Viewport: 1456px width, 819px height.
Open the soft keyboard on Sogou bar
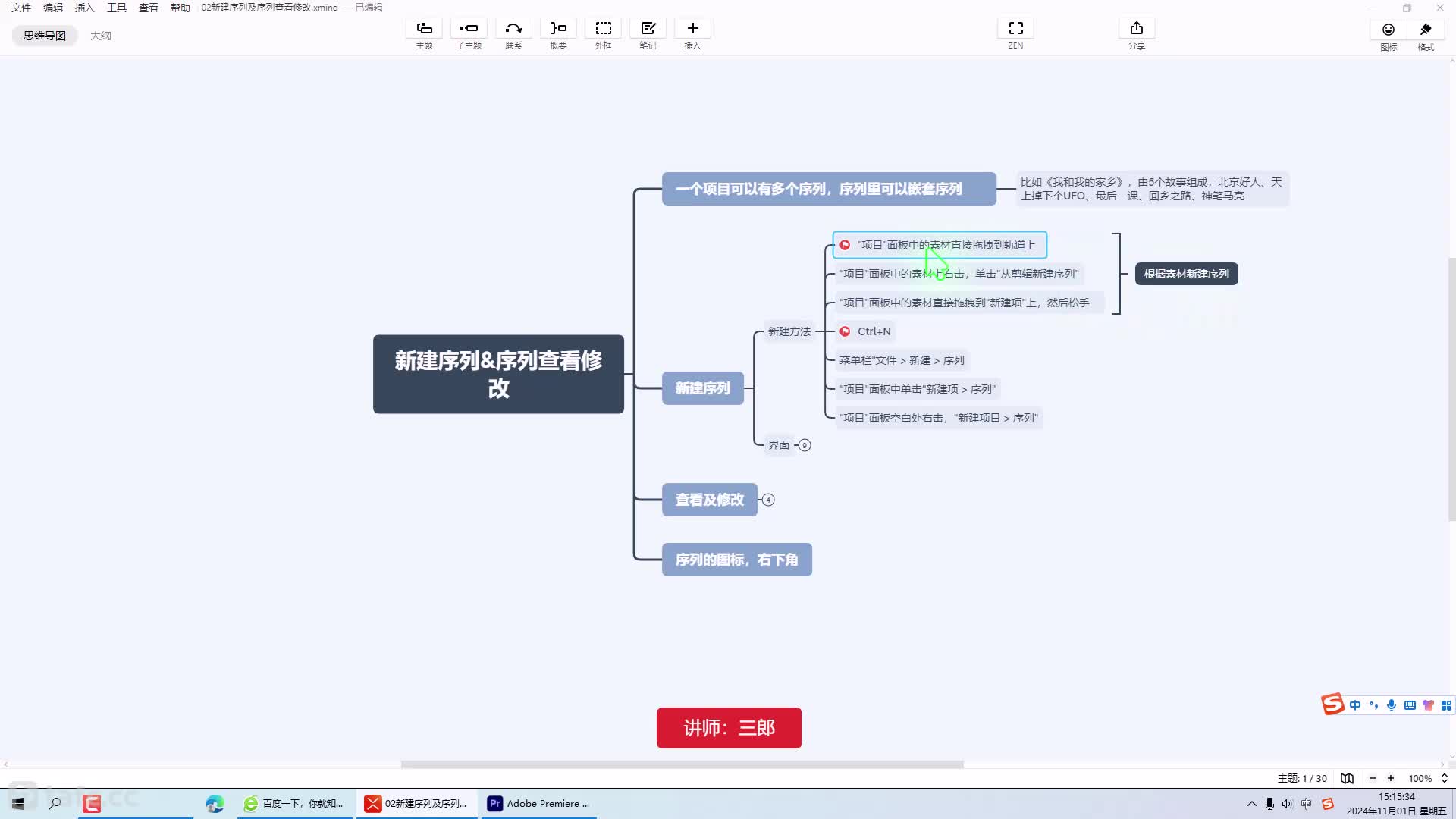tap(1410, 705)
